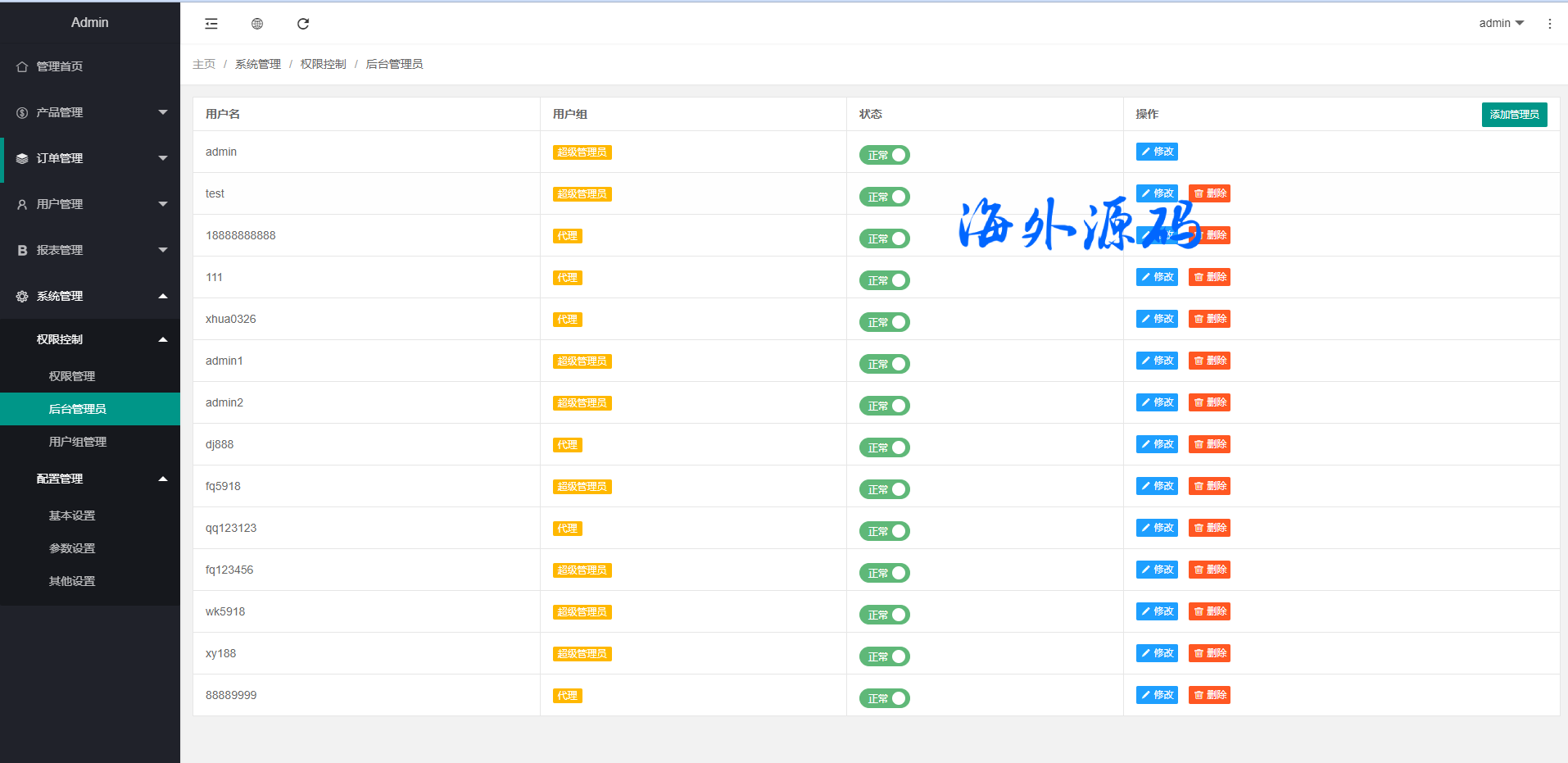Image resolution: width=1568 pixels, height=763 pixels.
Task: Expand the 报表管理 sidebar menu
Action: click(x=90, y=250)
